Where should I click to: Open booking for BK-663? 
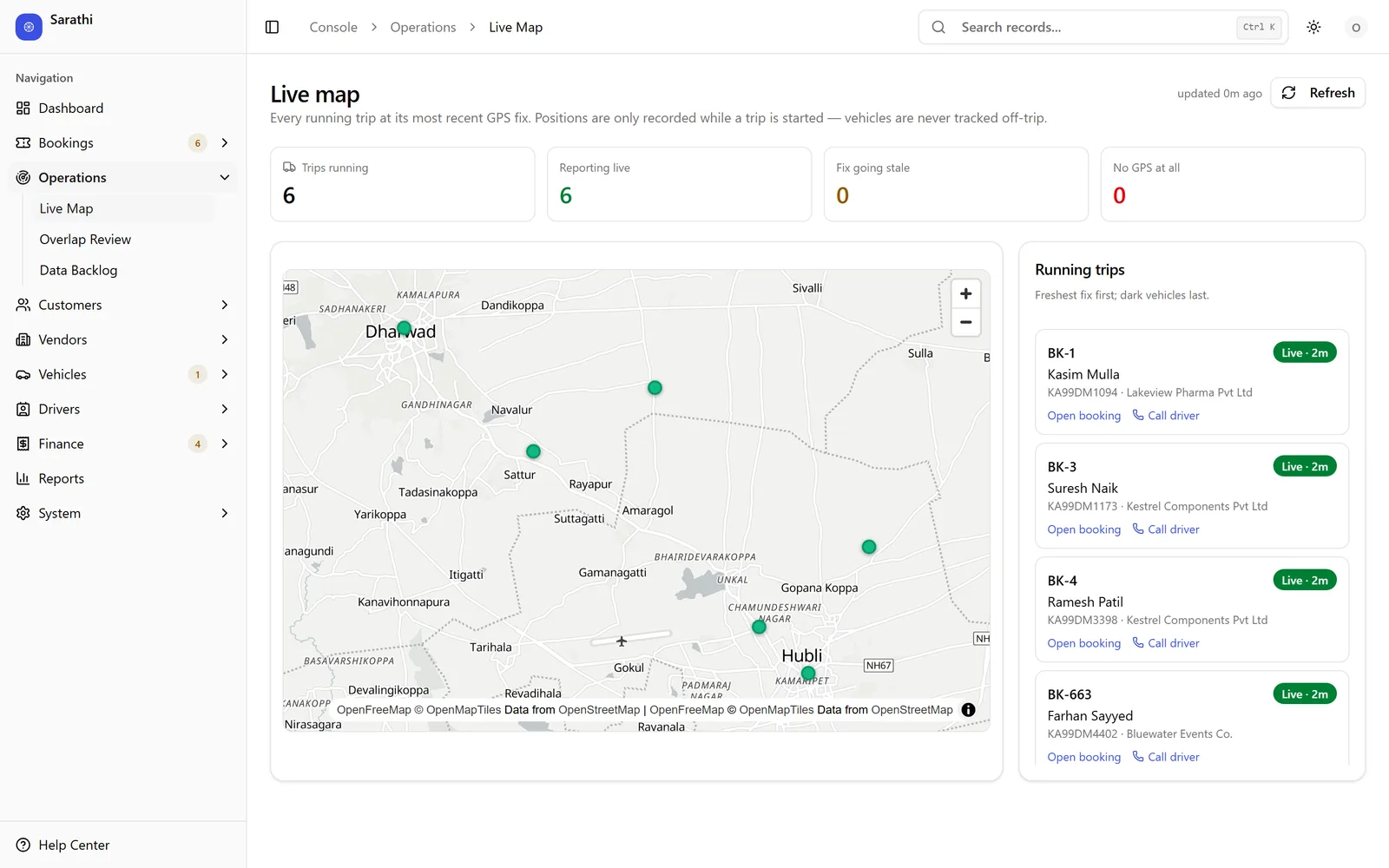click(1083, 757)
